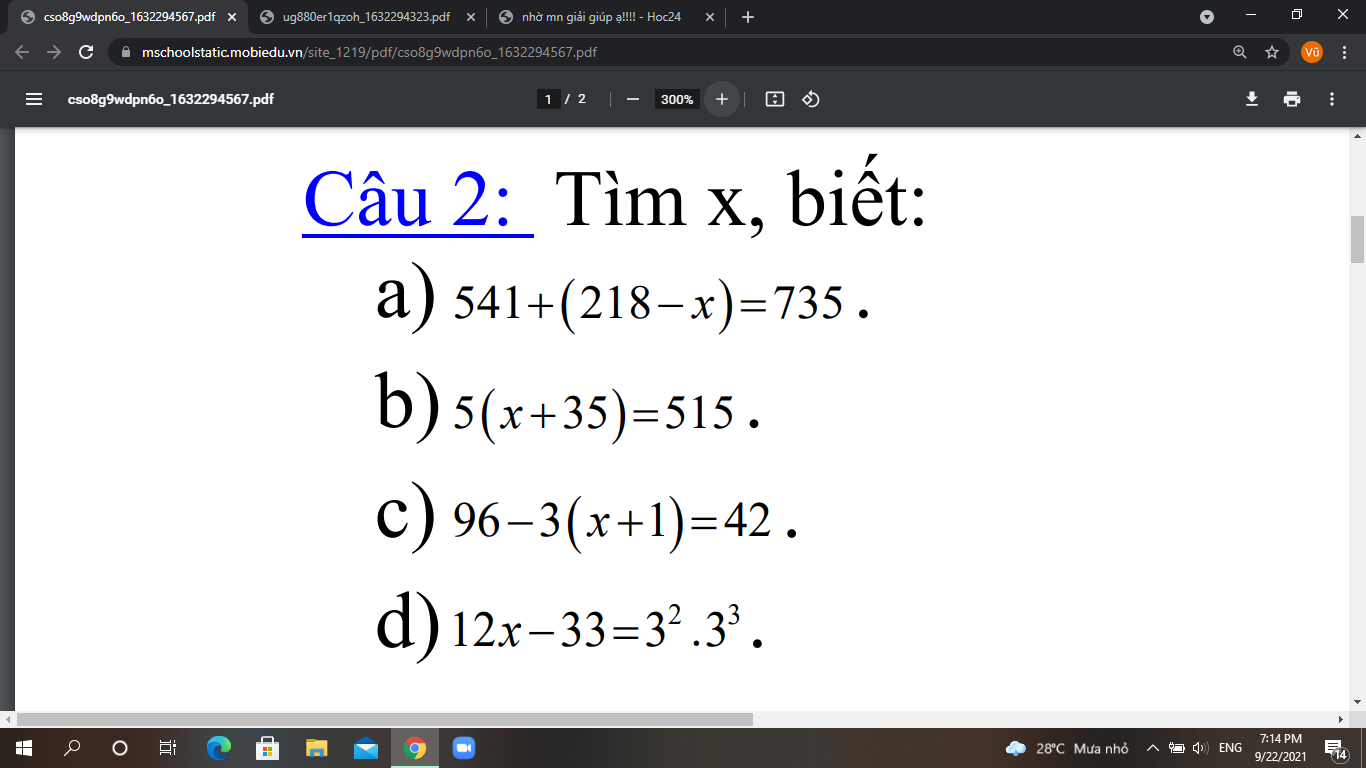1366x768 pixels.
Task: Click the 300% zoom level field
Action: (677, 99)
